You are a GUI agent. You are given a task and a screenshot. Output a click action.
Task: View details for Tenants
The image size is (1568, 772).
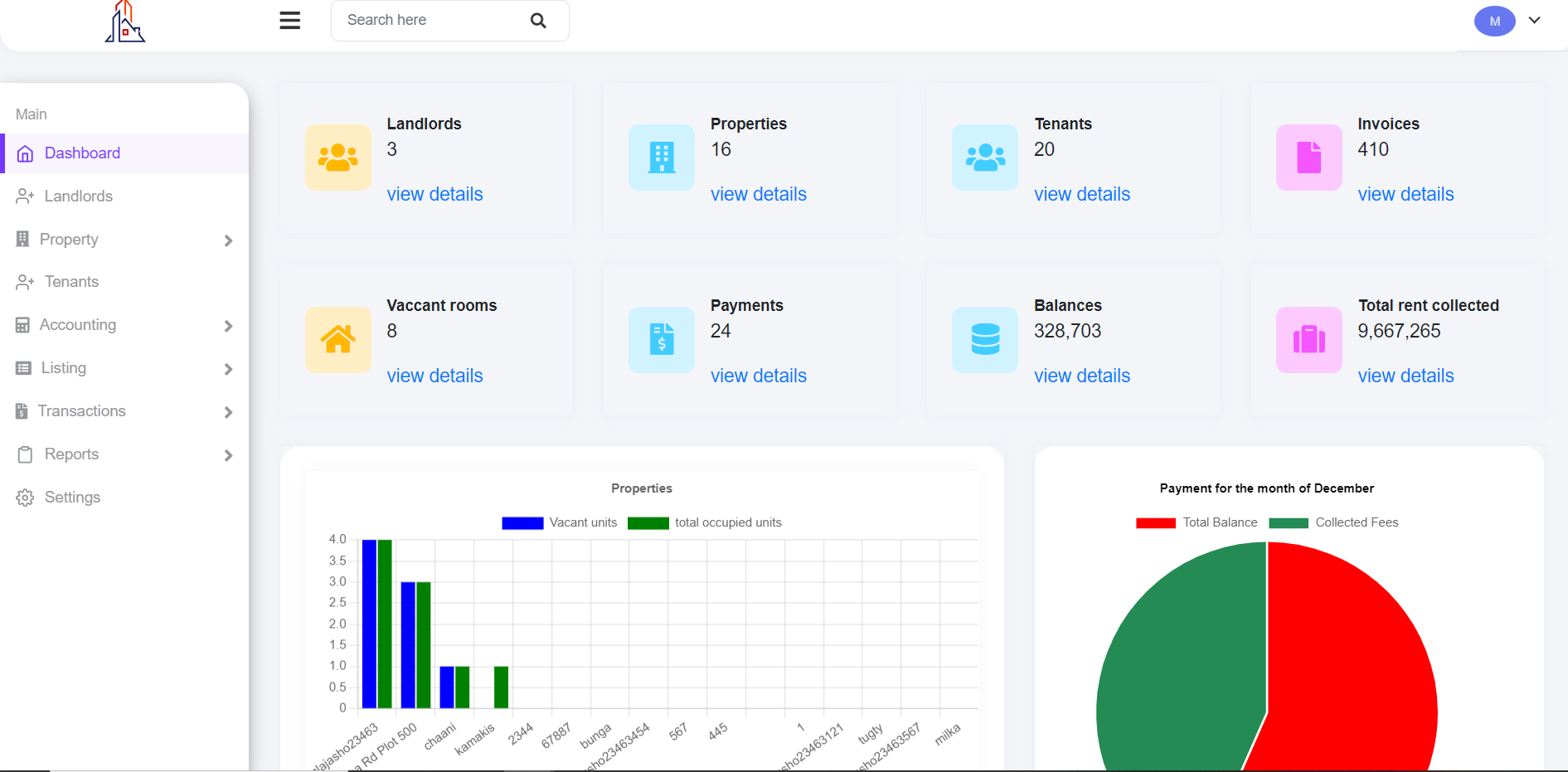[x=1082, y=194]
